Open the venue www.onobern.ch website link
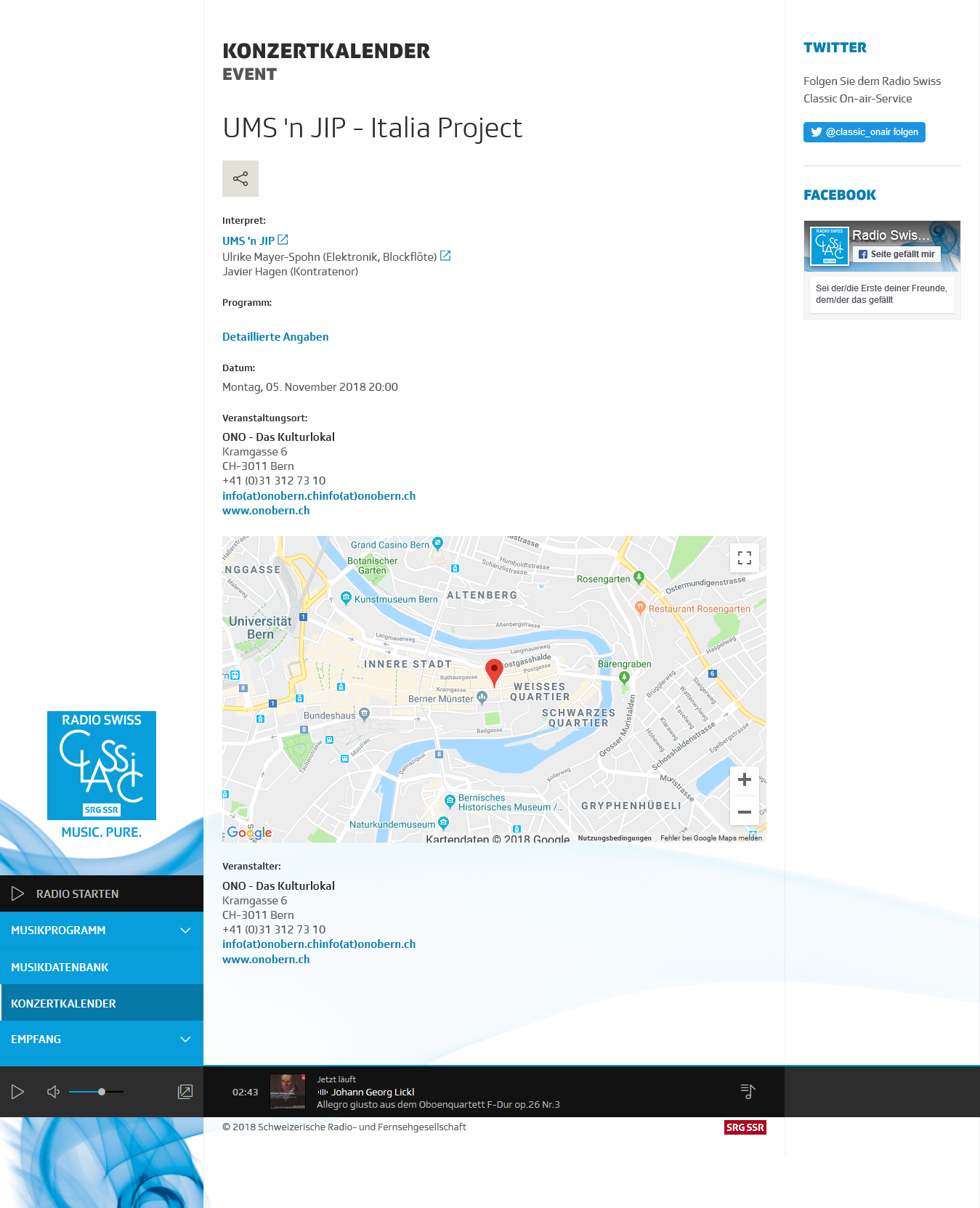The image size is (980, 1208). click(266, 511)
